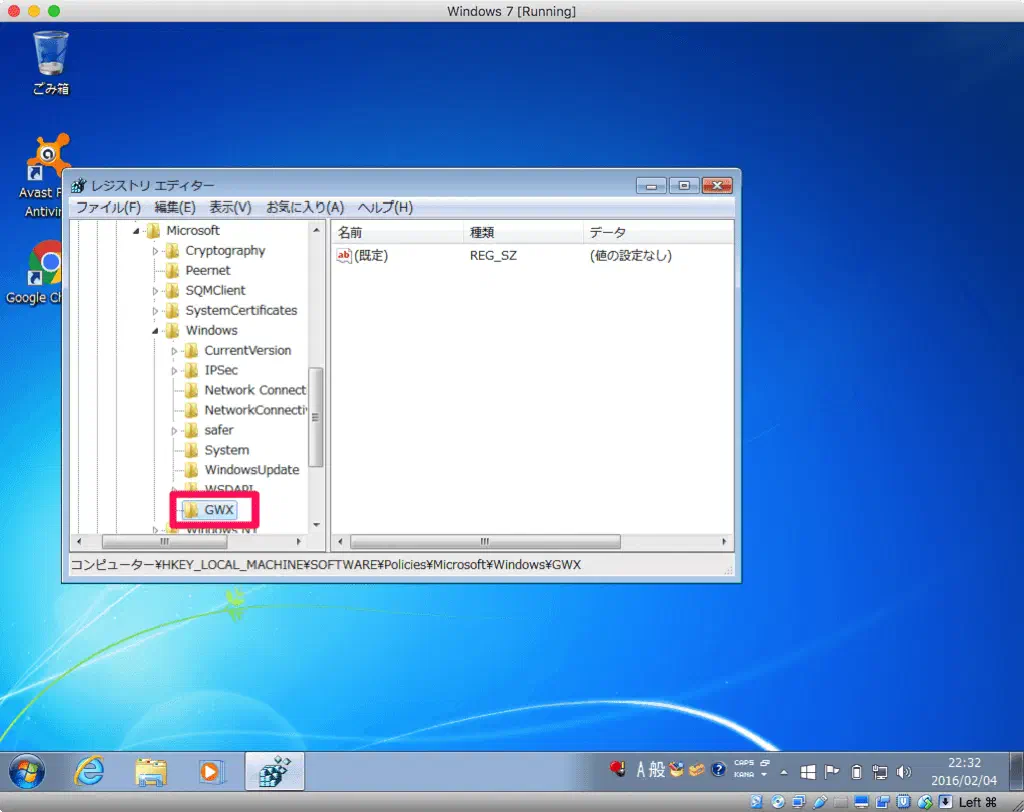Image resolution: width=1024 pixels, height=812 pixels.
Task: Open Avast Antivirus desktop shortcut
Action: pyautogui.click(x=47, y=160)
